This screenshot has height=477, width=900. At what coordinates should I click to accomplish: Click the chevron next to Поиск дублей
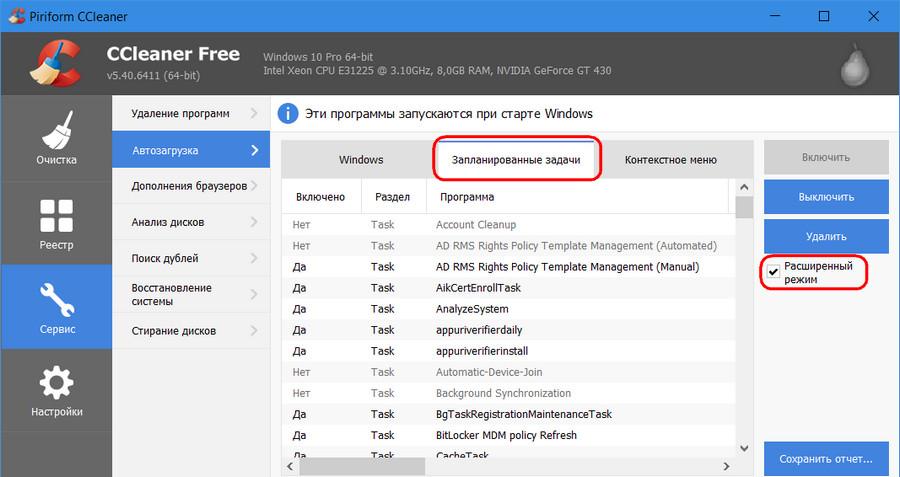[254, 258]
